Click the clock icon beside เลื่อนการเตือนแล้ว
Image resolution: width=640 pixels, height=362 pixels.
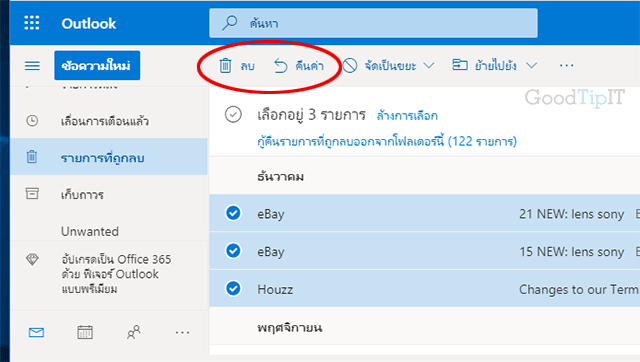[32, 120]
